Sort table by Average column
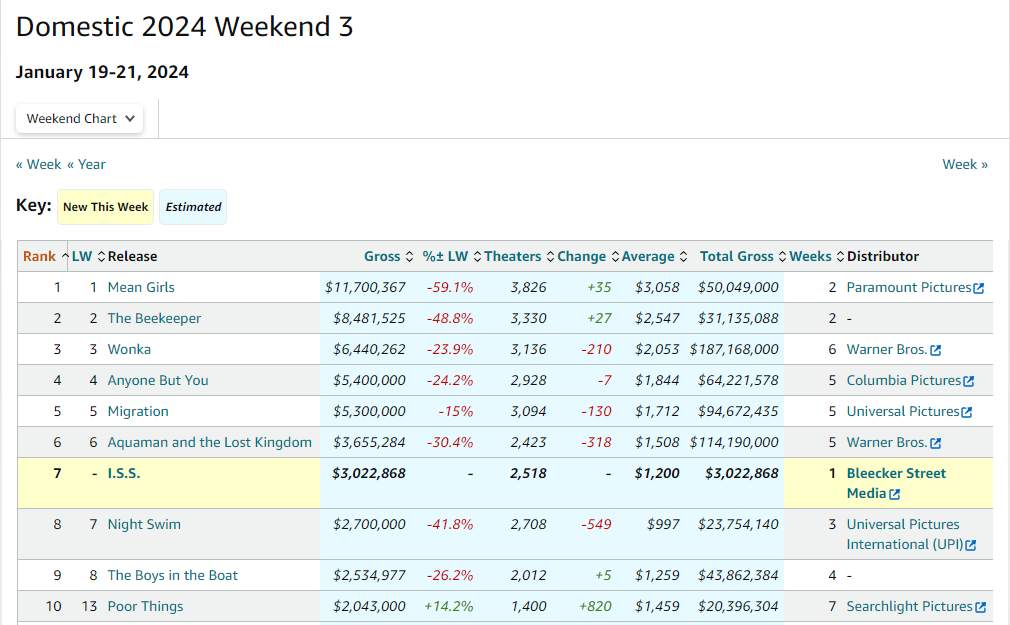The image size is (1010, 625). (654, 256)
